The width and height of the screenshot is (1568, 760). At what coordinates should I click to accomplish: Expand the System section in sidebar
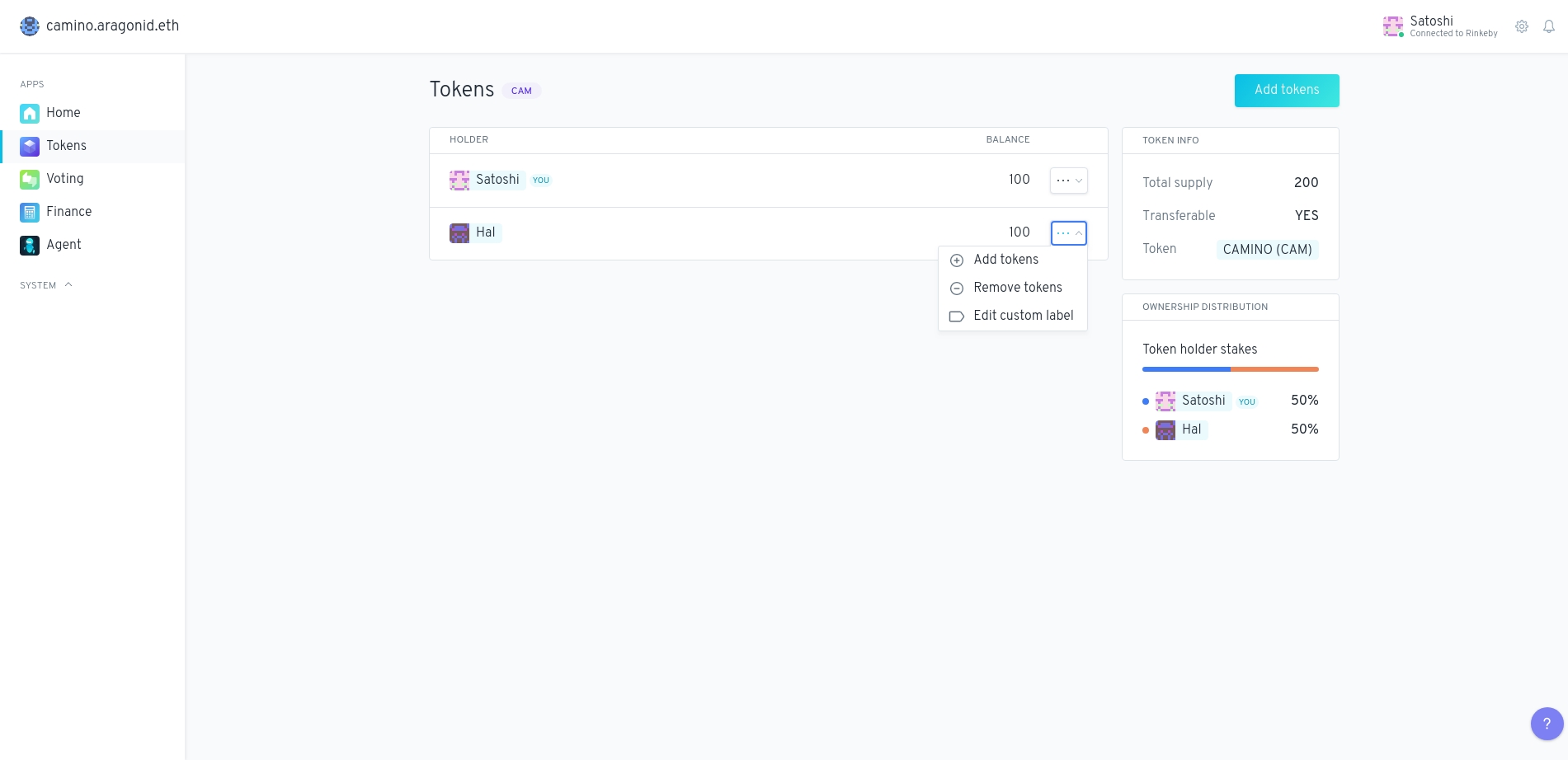46,285
